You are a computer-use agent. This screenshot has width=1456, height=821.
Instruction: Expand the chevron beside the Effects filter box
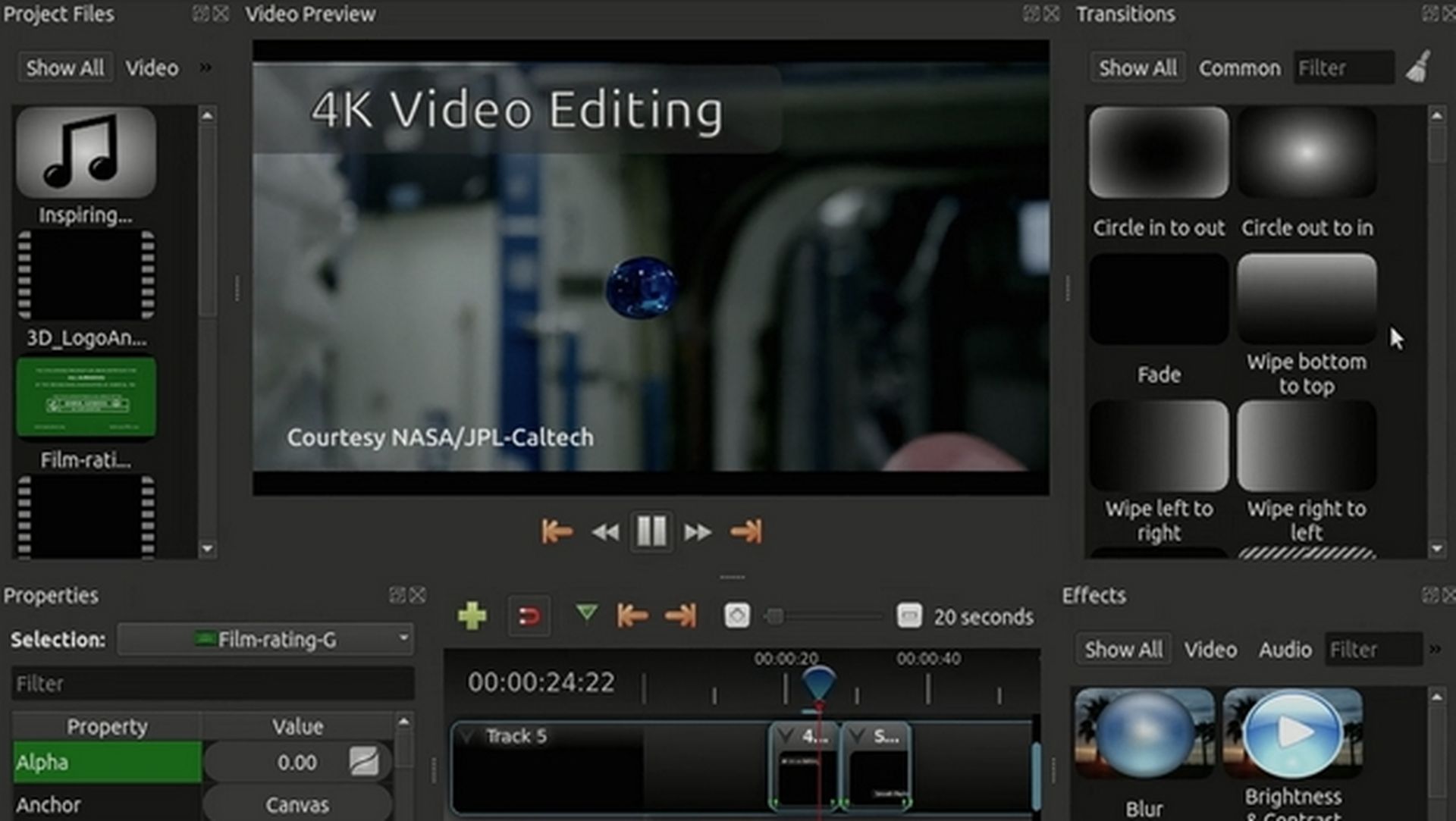pos(1436,649)
